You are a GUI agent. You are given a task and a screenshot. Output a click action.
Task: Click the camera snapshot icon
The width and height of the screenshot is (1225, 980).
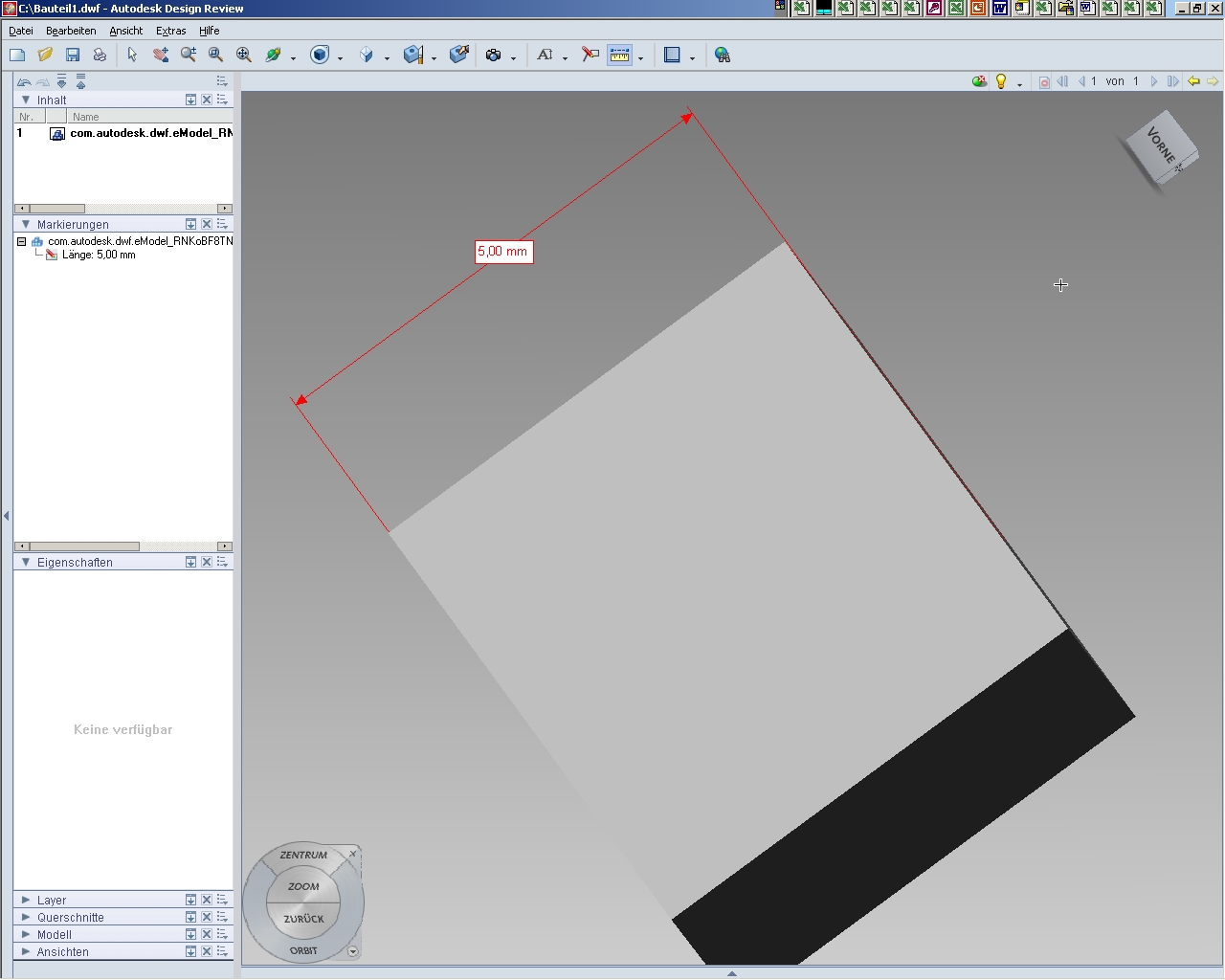(x=493, y=56)
